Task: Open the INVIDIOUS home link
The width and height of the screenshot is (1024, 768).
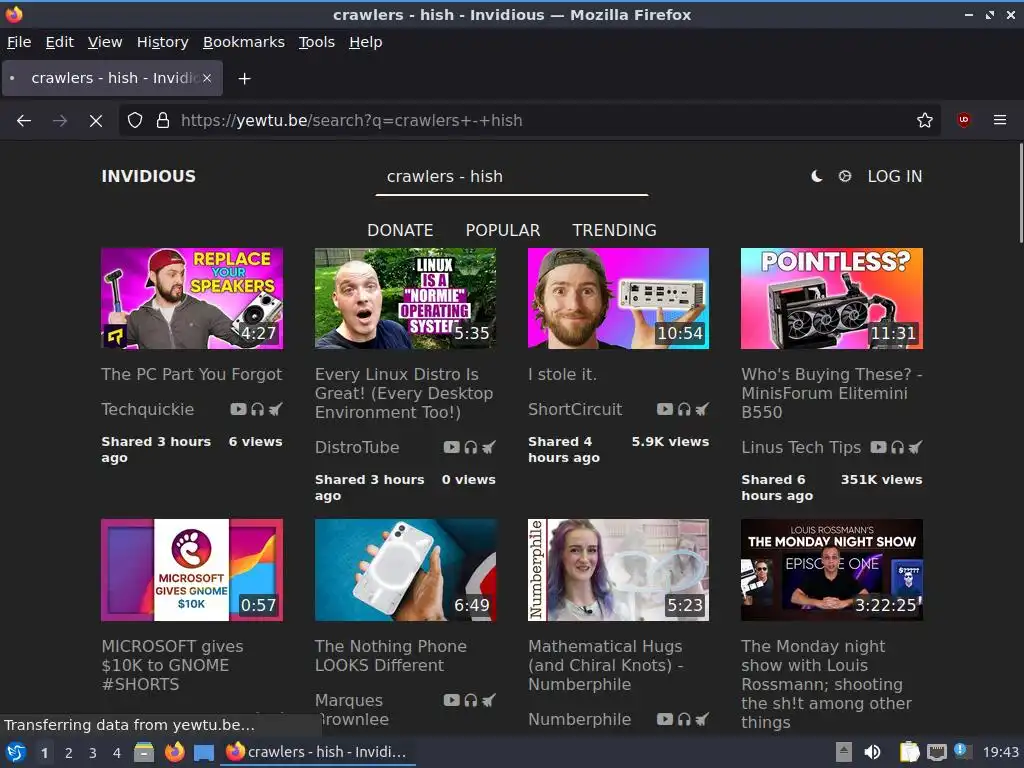Action: [x=148, y=176]
